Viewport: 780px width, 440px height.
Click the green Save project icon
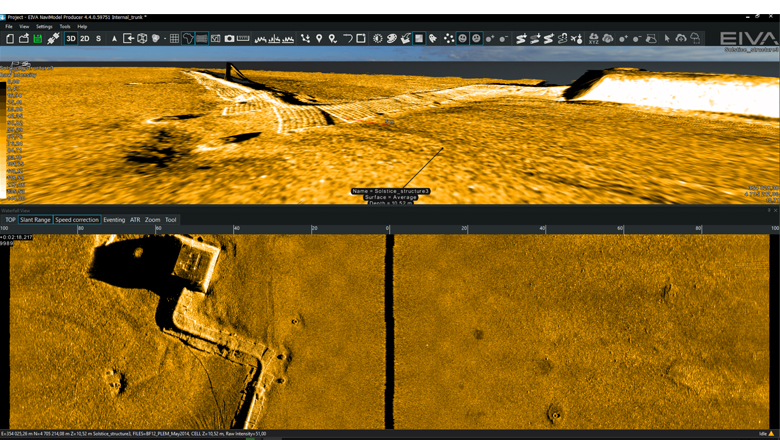point(38,39)
